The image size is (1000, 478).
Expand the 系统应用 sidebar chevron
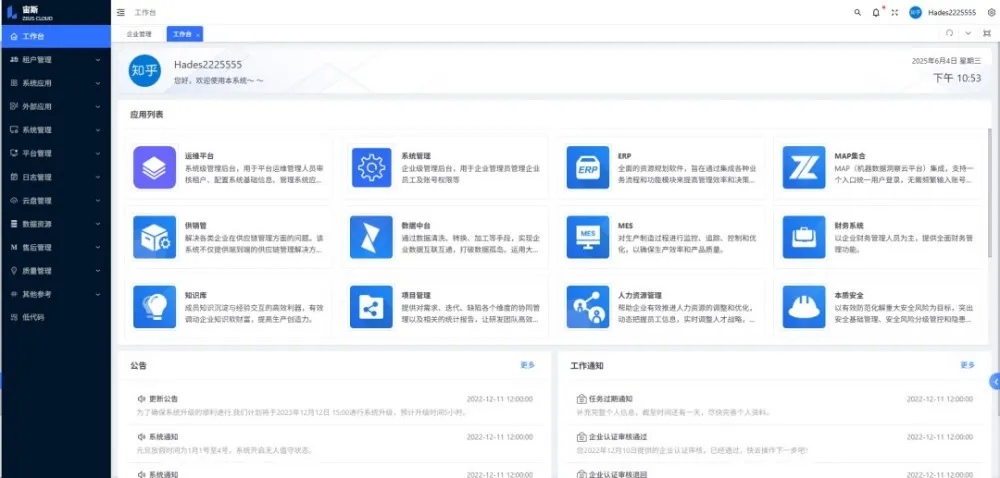[x=98, y=83]
